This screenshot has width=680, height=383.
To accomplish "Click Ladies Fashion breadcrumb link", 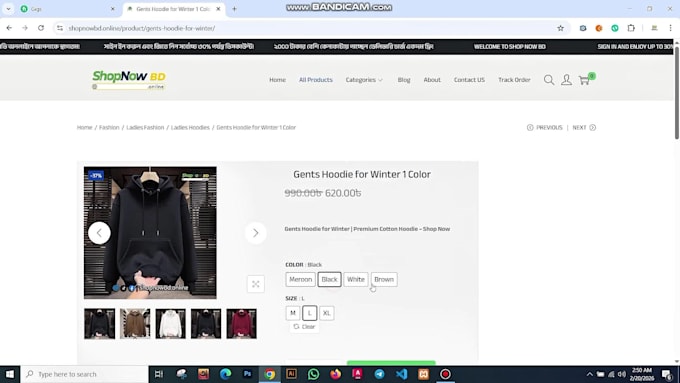I will point(145,128).
